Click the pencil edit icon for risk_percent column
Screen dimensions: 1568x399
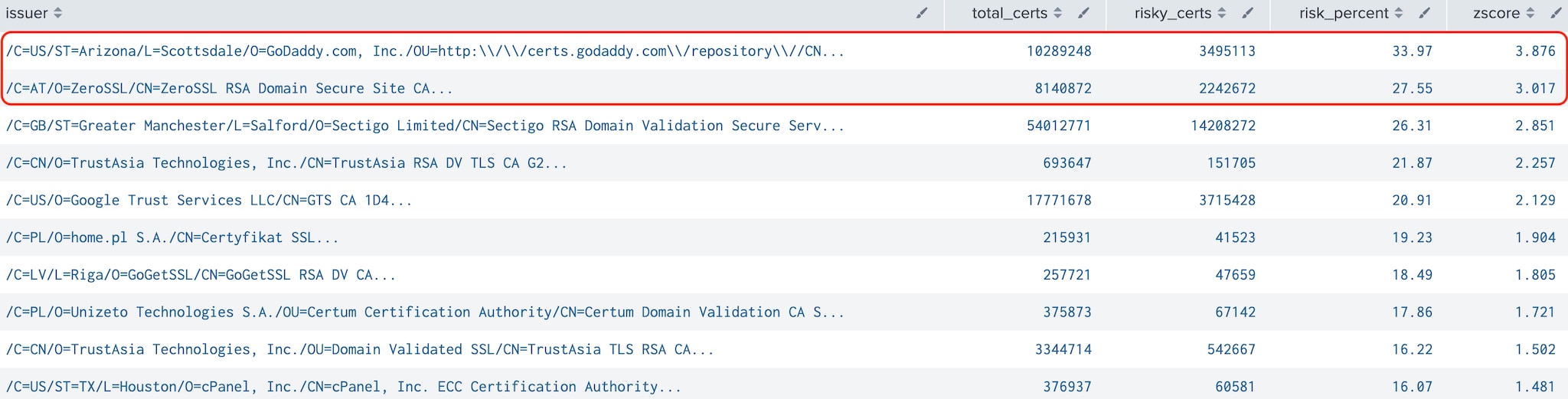[x=1424, y=13]
